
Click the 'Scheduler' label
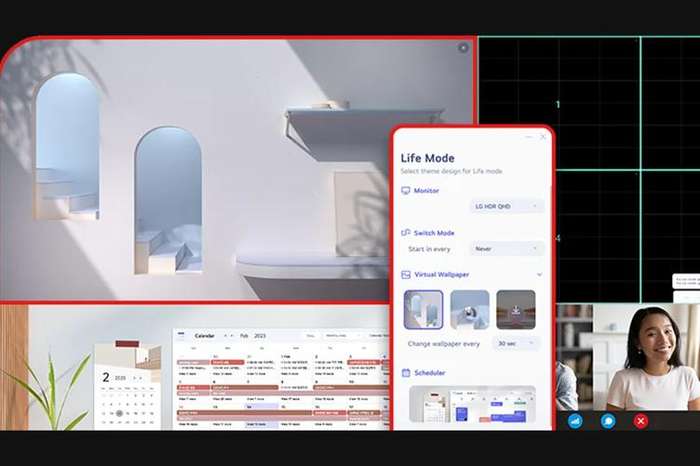point(429,373)
